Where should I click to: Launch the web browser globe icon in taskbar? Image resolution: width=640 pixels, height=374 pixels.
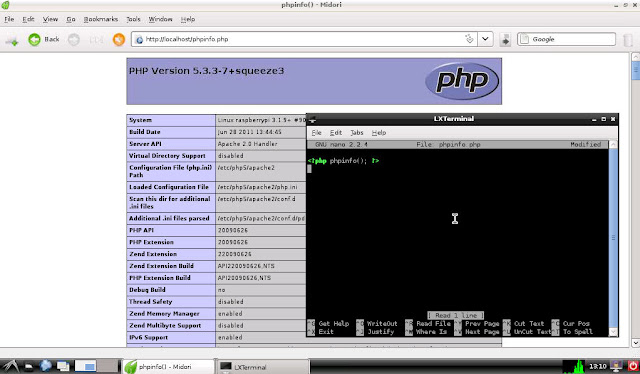click(45, 366)
